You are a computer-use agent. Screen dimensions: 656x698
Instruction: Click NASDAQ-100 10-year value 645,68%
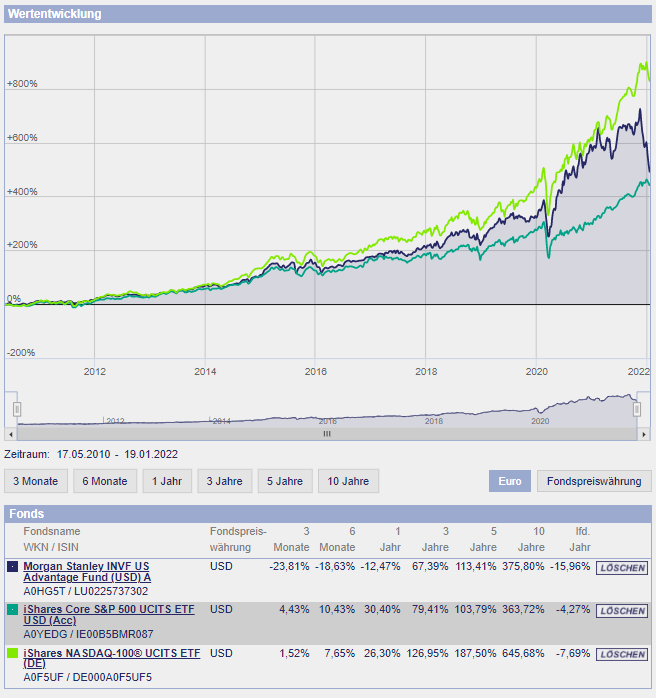[x=523, y=653]
